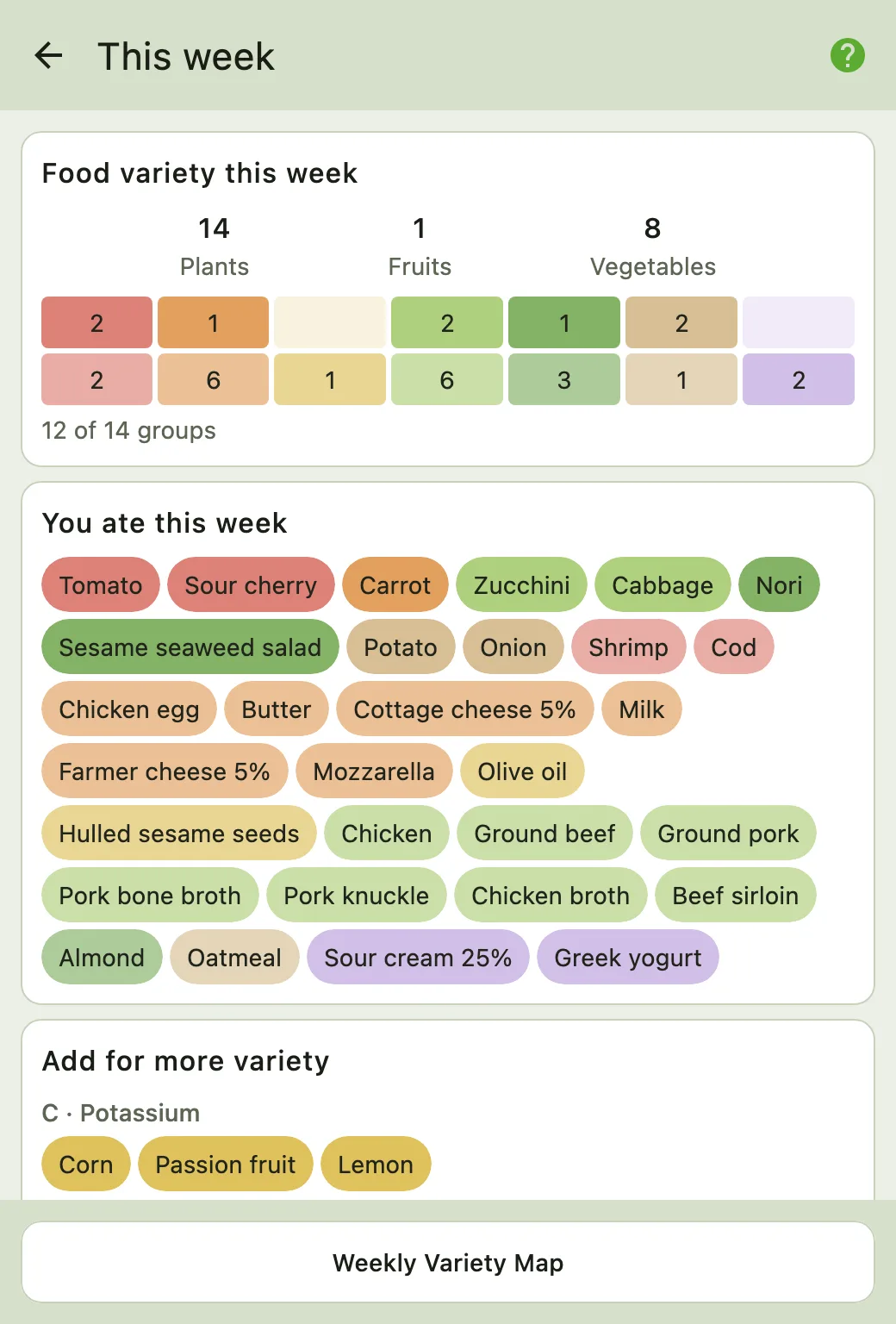Tap the Tomato food chip
Viewport: 896px width, 1324px height.
coord(101,585)
